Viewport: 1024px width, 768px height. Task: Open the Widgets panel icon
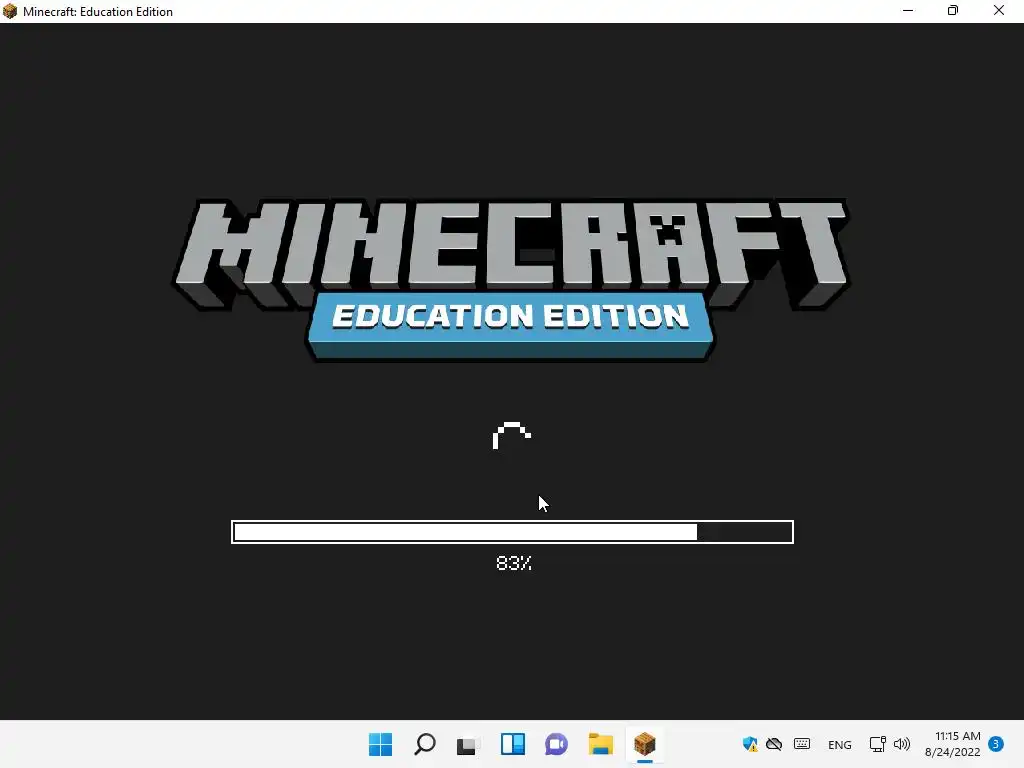pos(513,744)
